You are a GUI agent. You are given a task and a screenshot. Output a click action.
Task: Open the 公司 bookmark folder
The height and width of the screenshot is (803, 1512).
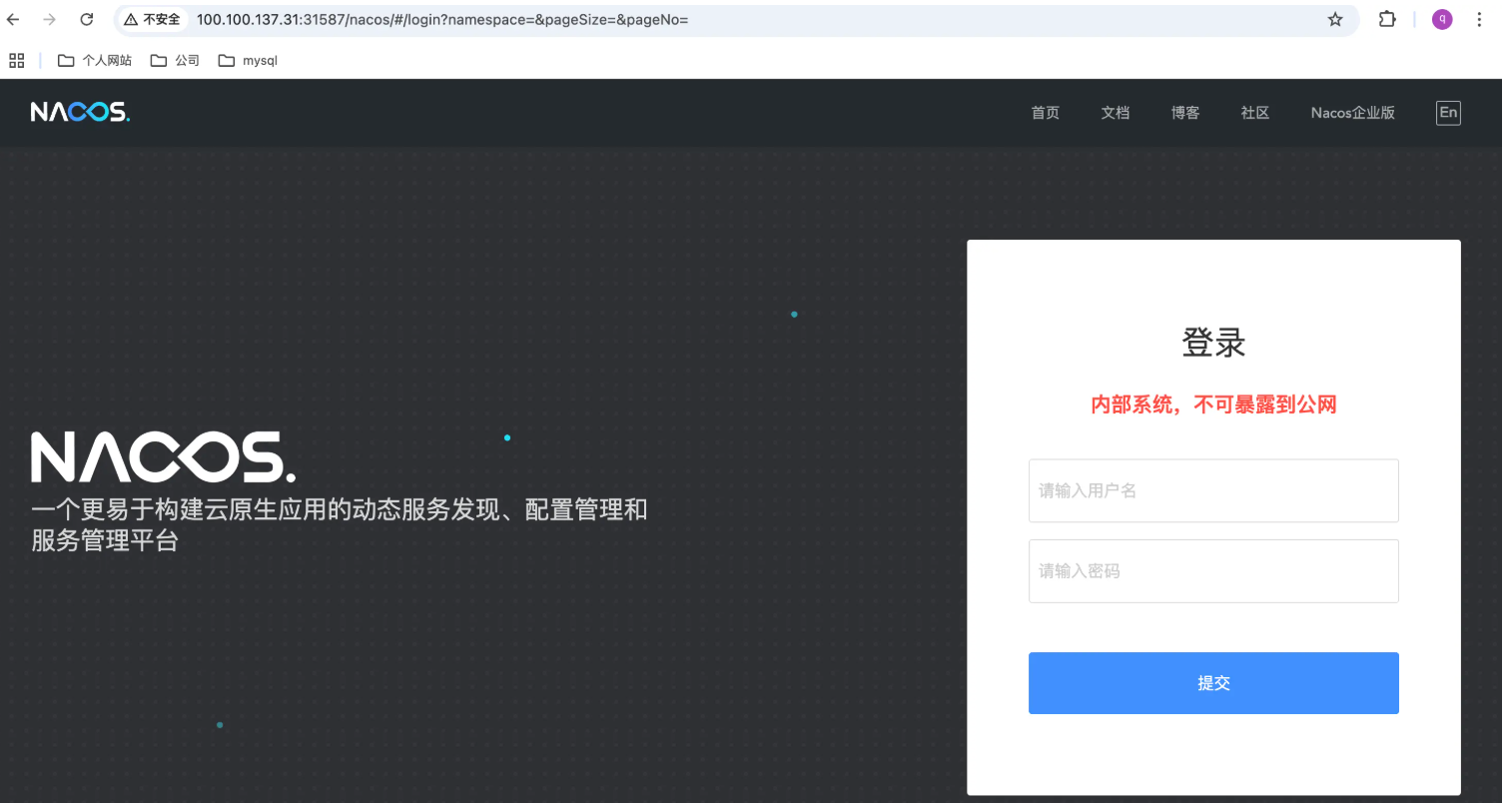[175, 60]
